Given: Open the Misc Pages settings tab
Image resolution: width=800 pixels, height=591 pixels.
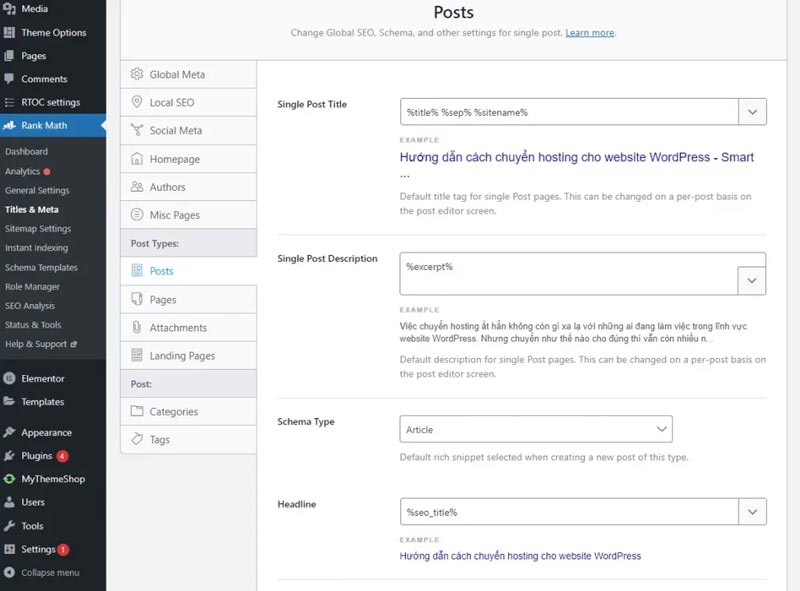Looking at the screenshot, I should (174, 215).
